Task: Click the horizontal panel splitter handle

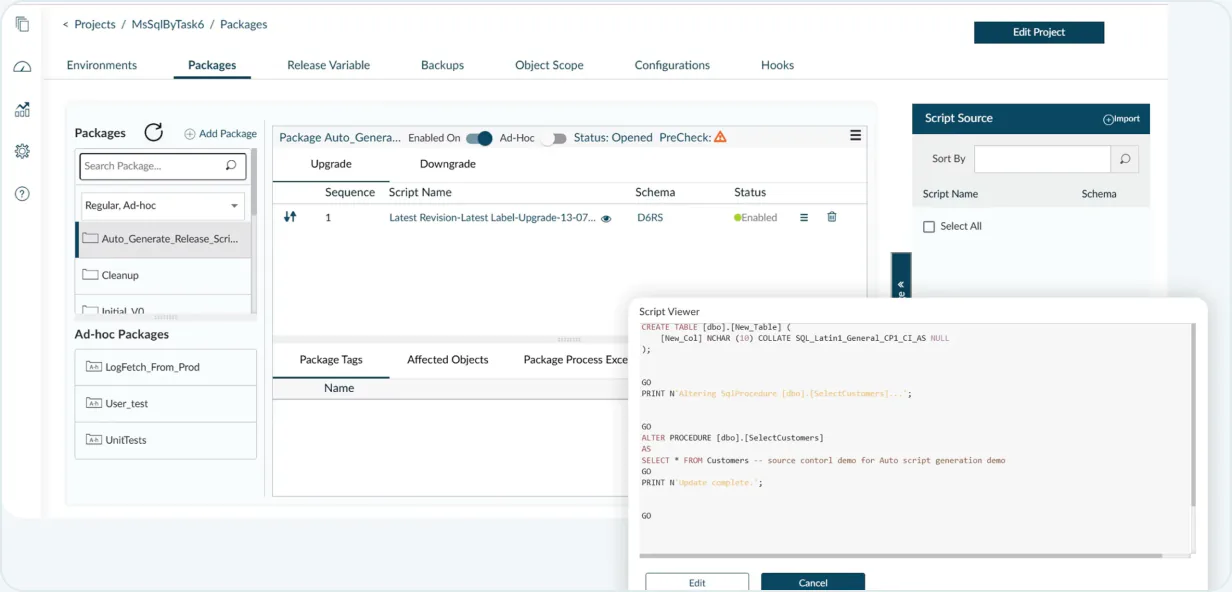Action: coord(569,340)
